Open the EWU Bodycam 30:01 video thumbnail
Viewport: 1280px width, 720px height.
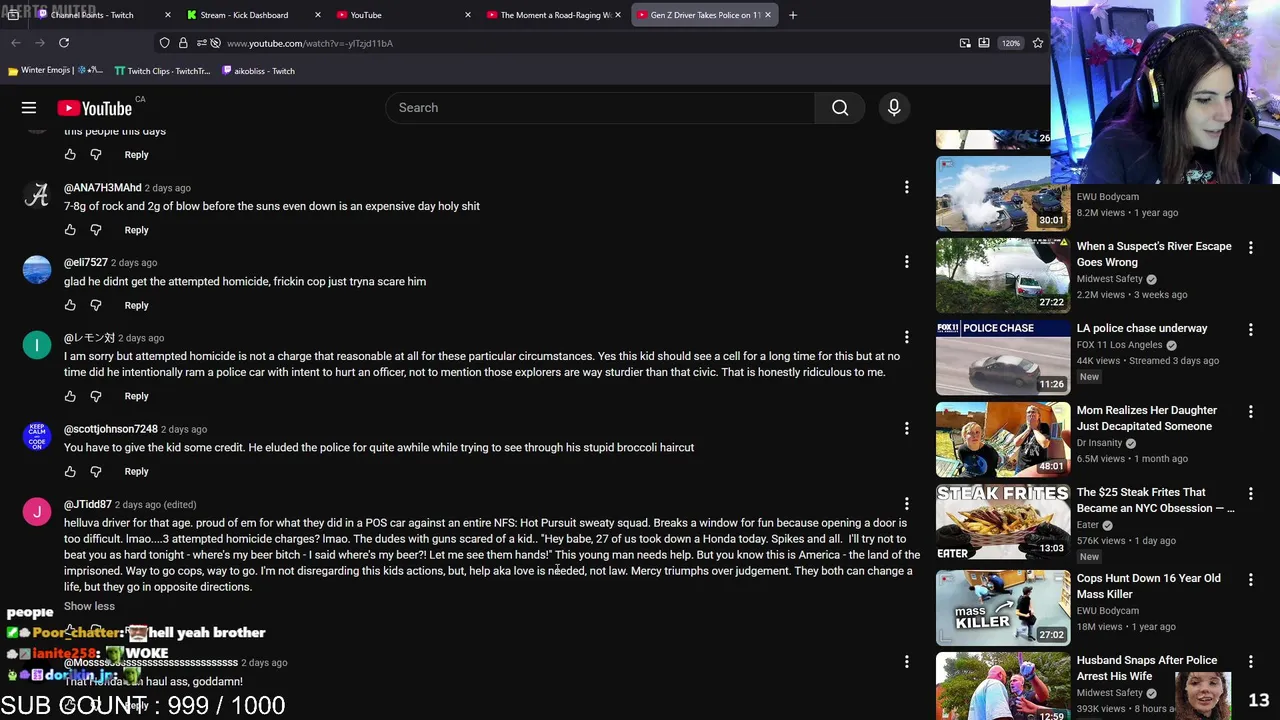pos(1003,193)
